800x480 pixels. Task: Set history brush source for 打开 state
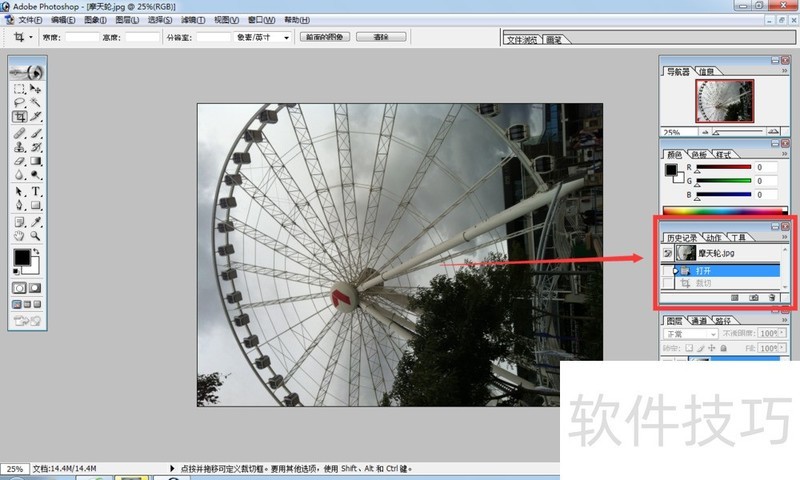pyautogui.click(x=667, y=271)
